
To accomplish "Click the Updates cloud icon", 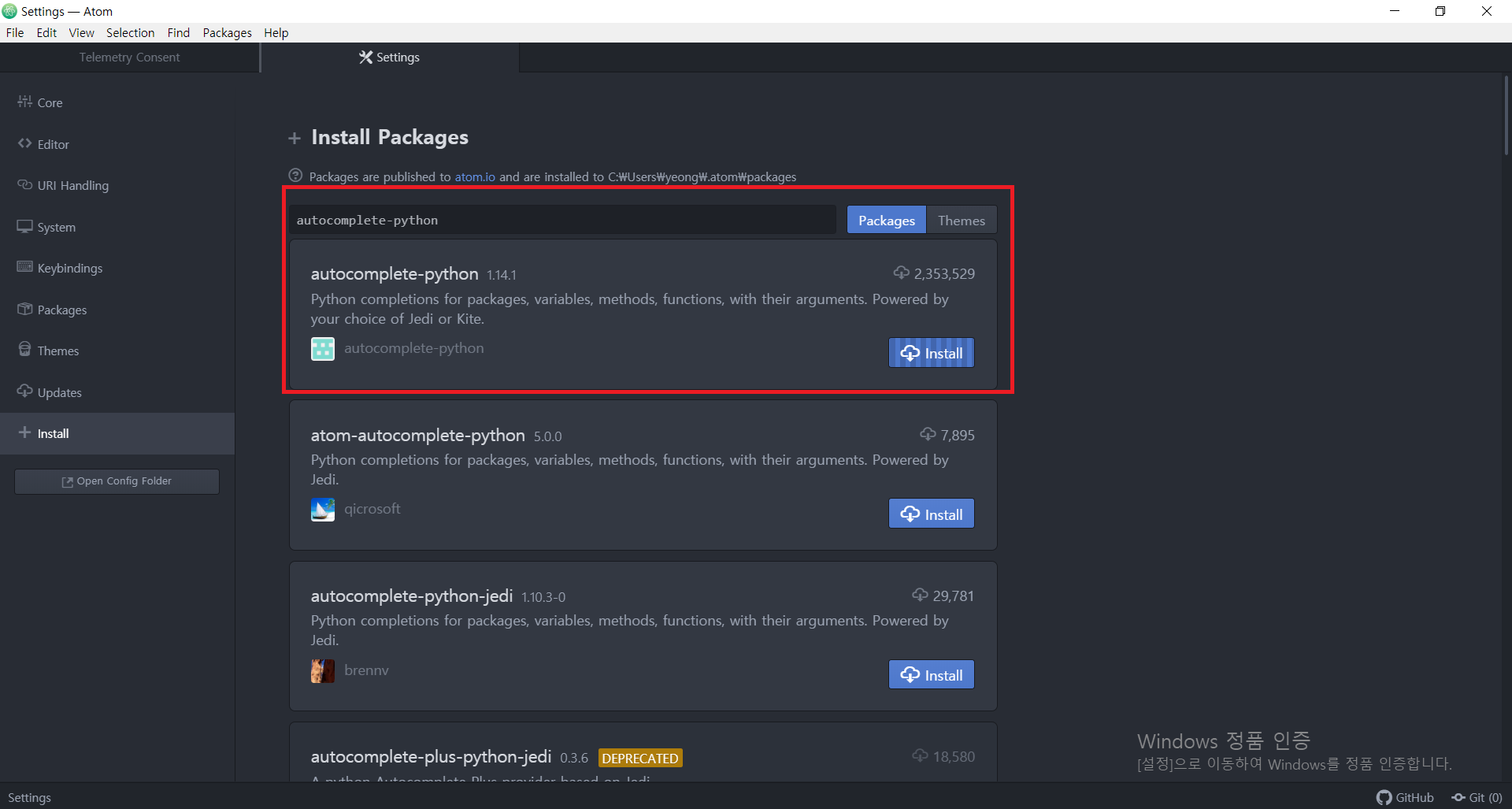I will click(x=24, y=392).
